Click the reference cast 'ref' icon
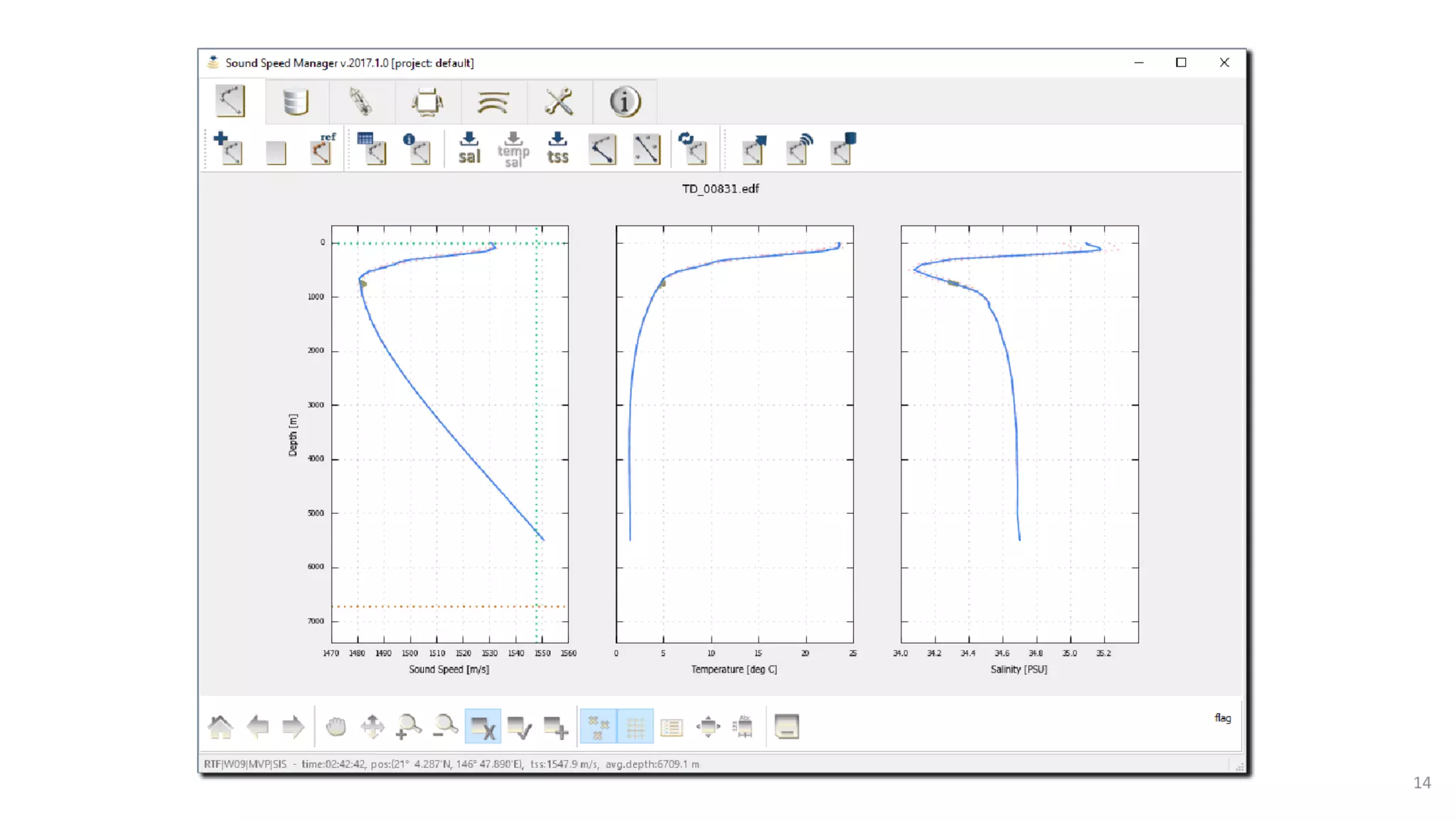This screenshot has height=821, width=1456. tap(323, 149)
